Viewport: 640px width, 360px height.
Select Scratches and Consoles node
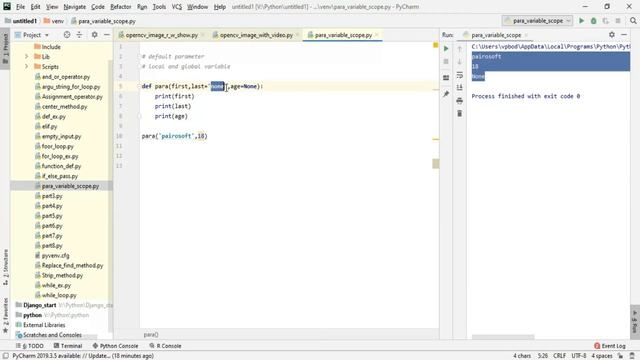52,335
